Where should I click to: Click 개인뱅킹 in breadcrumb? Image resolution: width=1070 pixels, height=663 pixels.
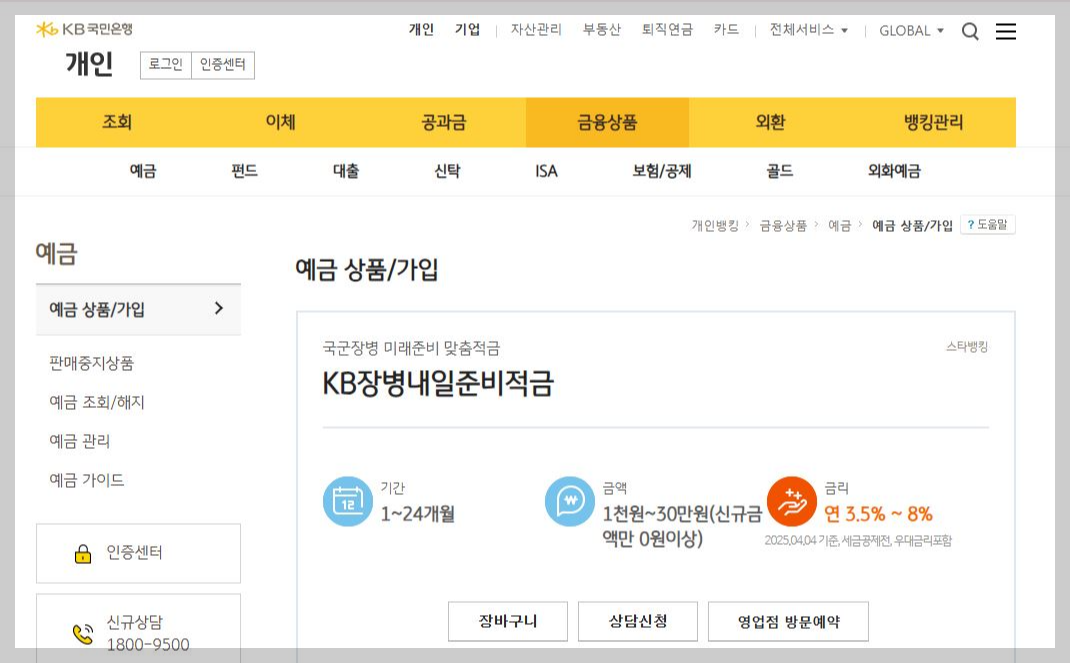coord(714,225)
